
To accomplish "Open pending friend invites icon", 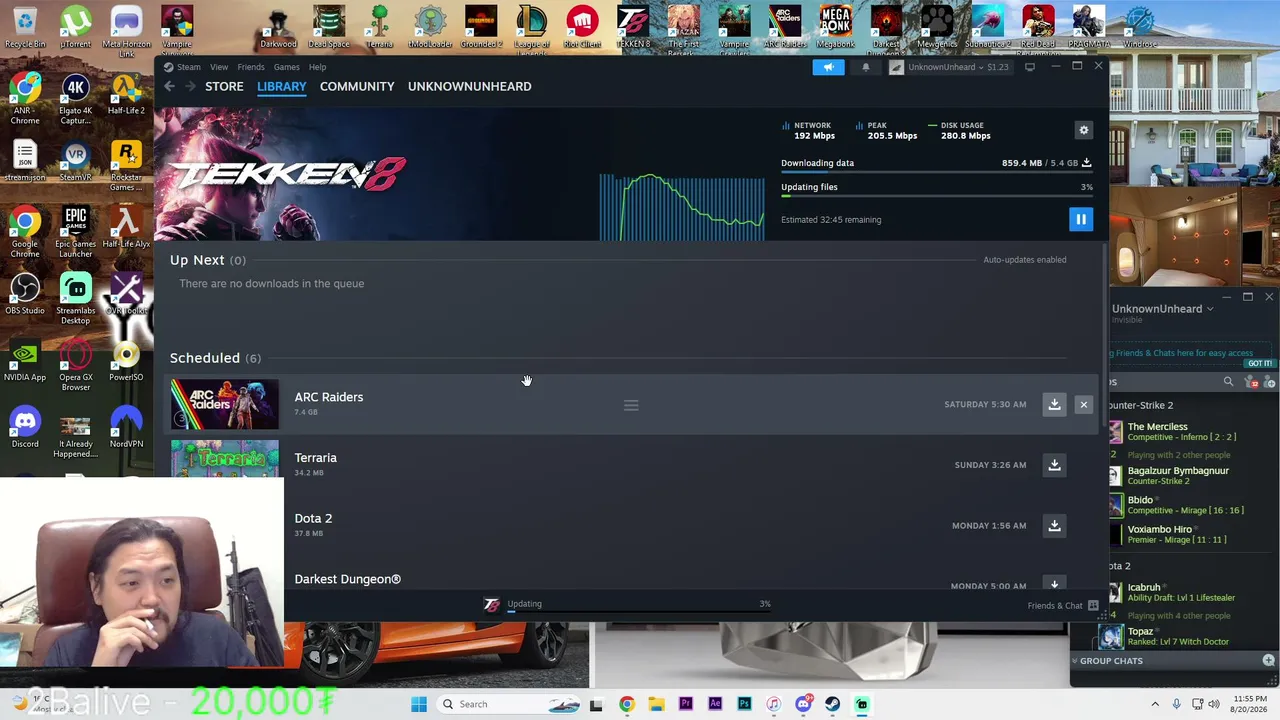I will (1252, 381).
